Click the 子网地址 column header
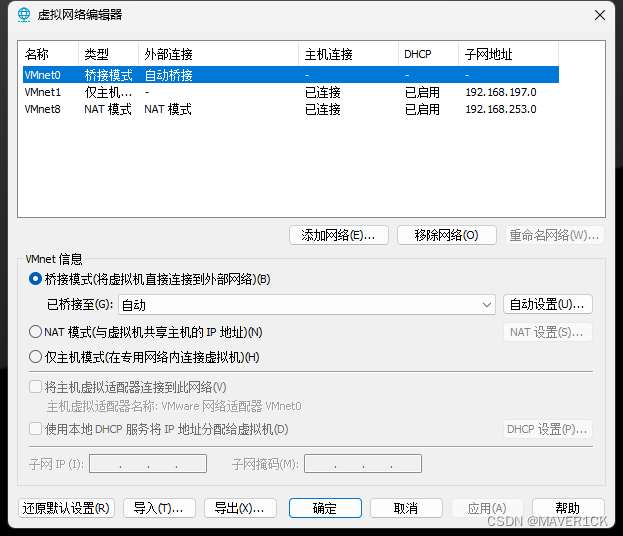 pos(509,54)
